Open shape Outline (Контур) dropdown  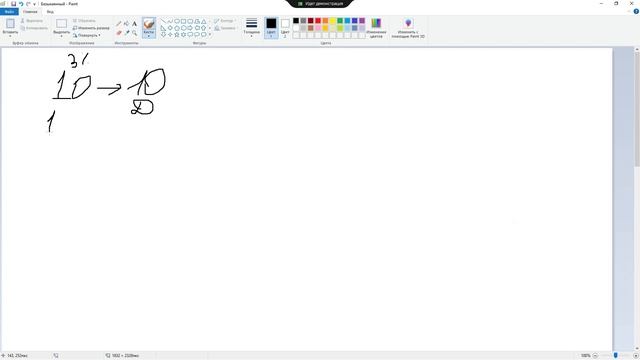(x=224, y=20)
